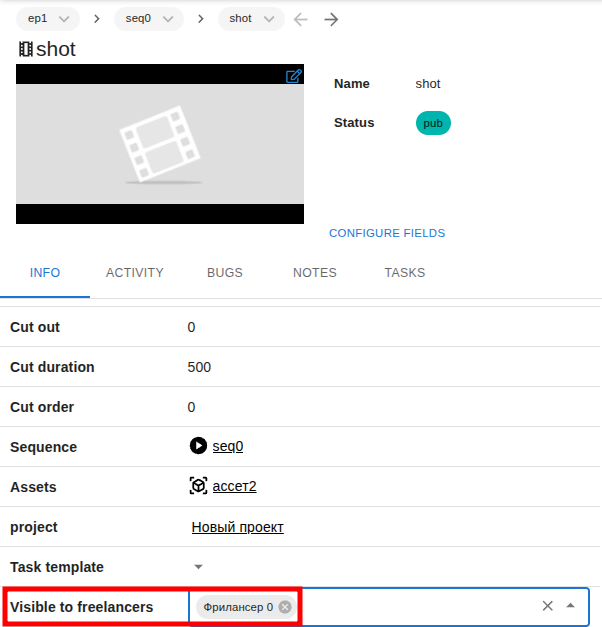This screenshot has height=627, width=602.
Task: Click the pub status badge
Action: point(433,123)
